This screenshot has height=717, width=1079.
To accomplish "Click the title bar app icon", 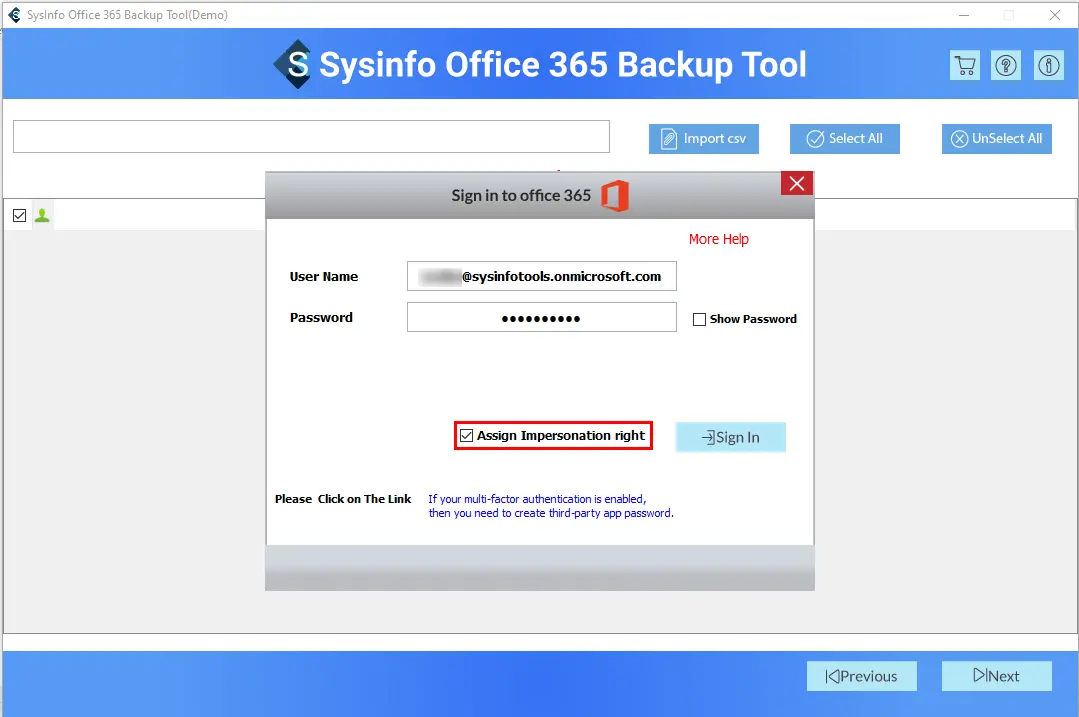I will [14, 14].
